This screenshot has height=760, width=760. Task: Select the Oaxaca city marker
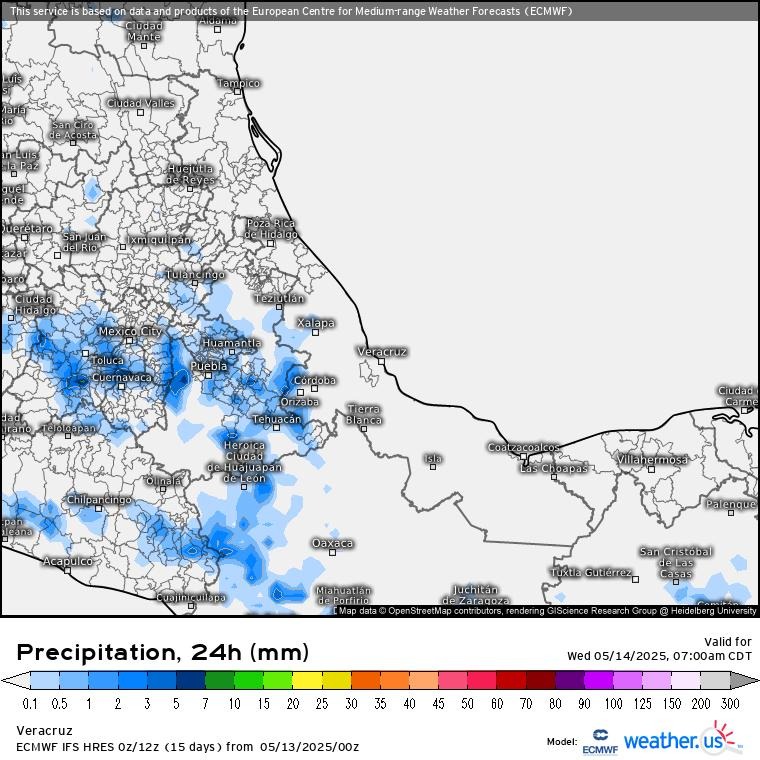pyautogui.click(x=332, y=554)
